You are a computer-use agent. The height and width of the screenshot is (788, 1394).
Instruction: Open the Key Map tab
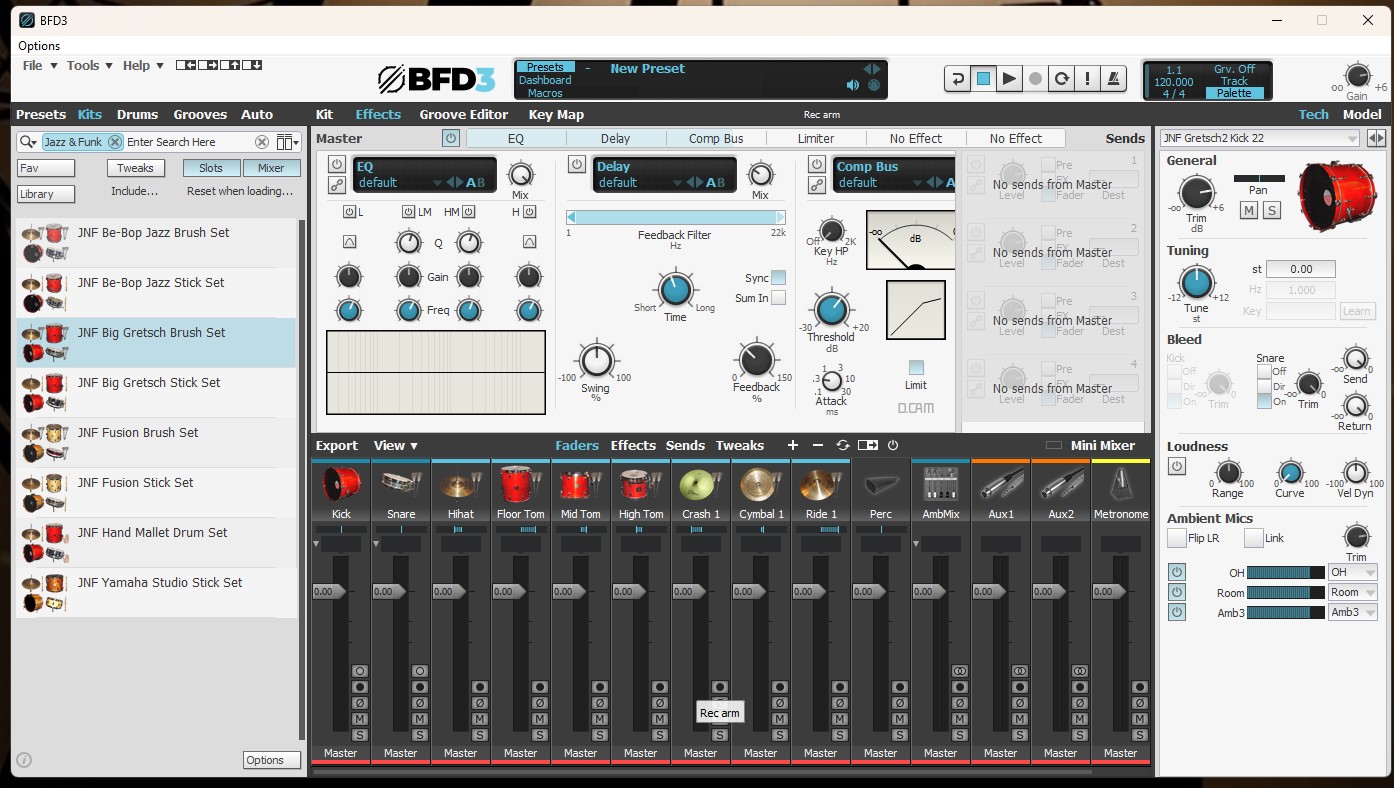point(556,115)
